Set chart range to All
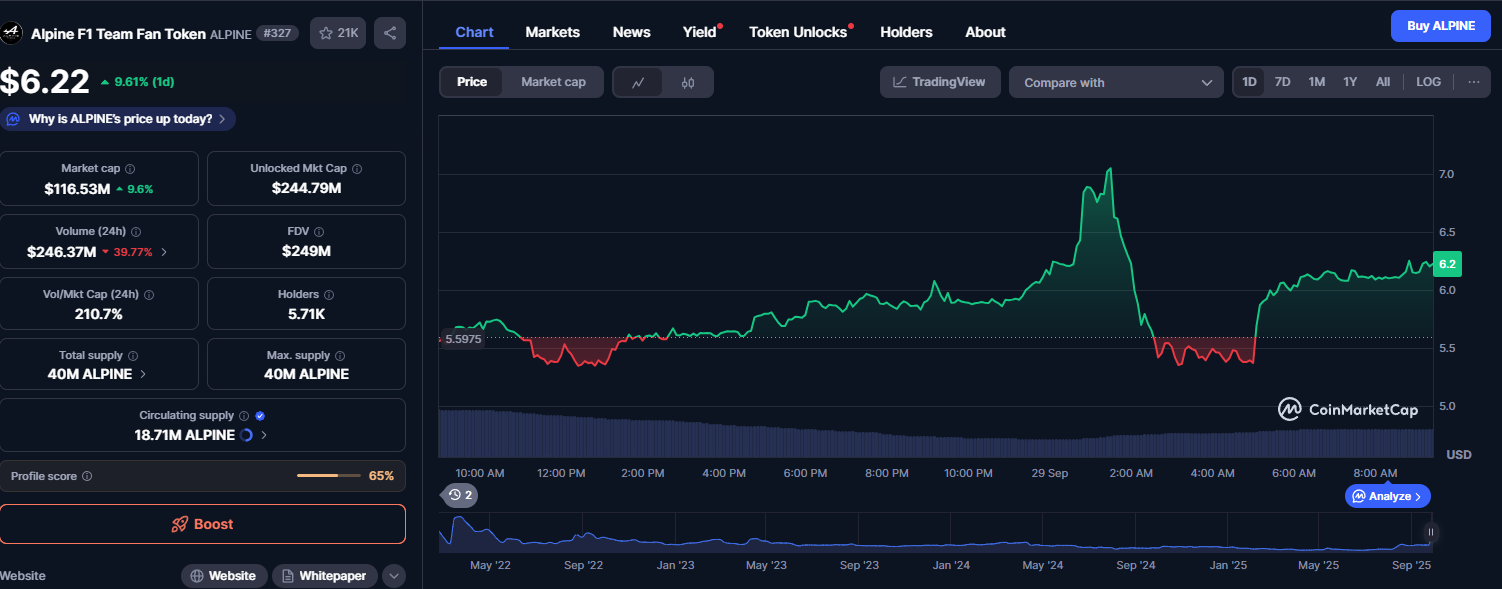This screenshot has width=1502, height=589. click(1383, 82)
